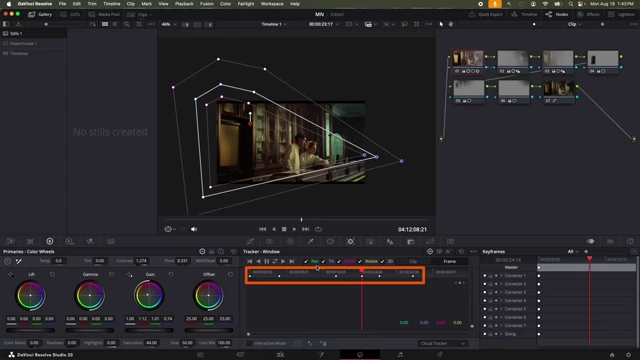Expand the Corrector 7 keyframe row
640x360 pixels.
coord(501,325)
